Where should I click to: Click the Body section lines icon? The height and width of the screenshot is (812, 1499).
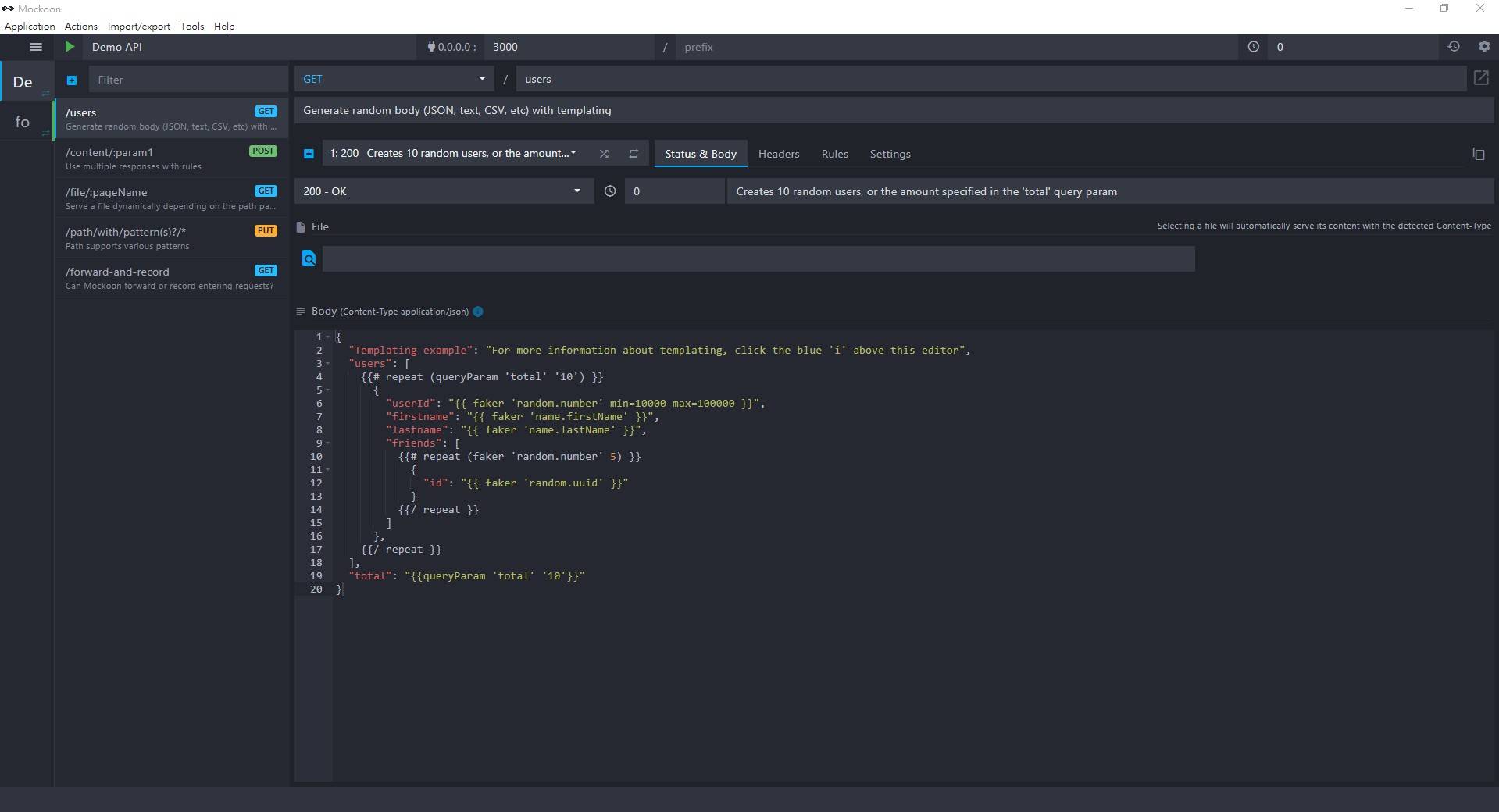[x=301, y=312]
